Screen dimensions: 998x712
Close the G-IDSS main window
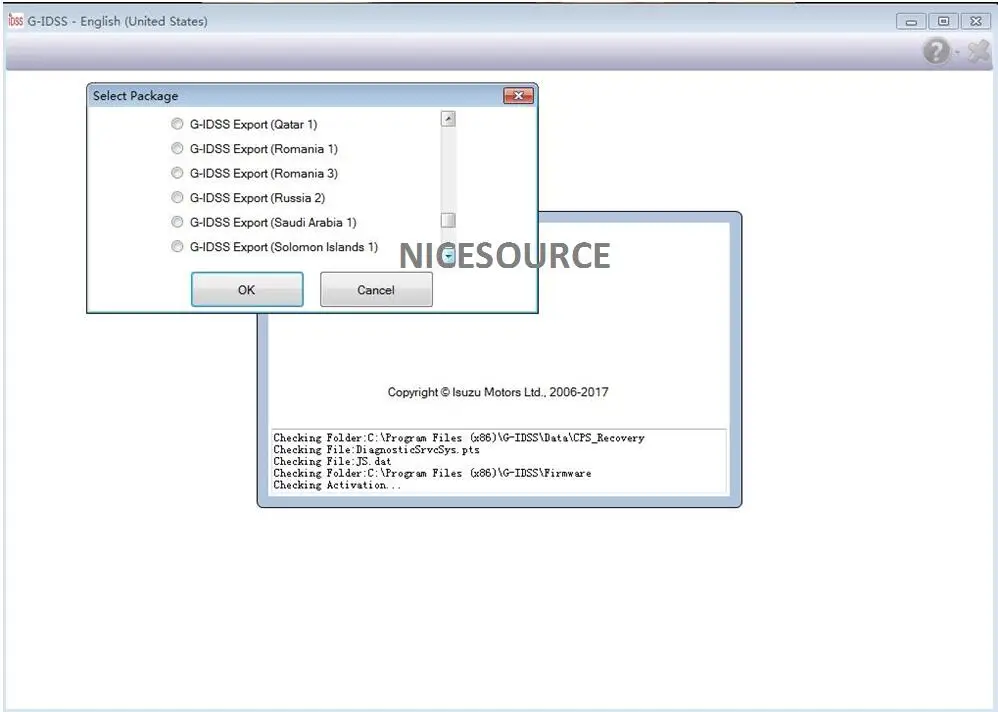tap(976, 22)
